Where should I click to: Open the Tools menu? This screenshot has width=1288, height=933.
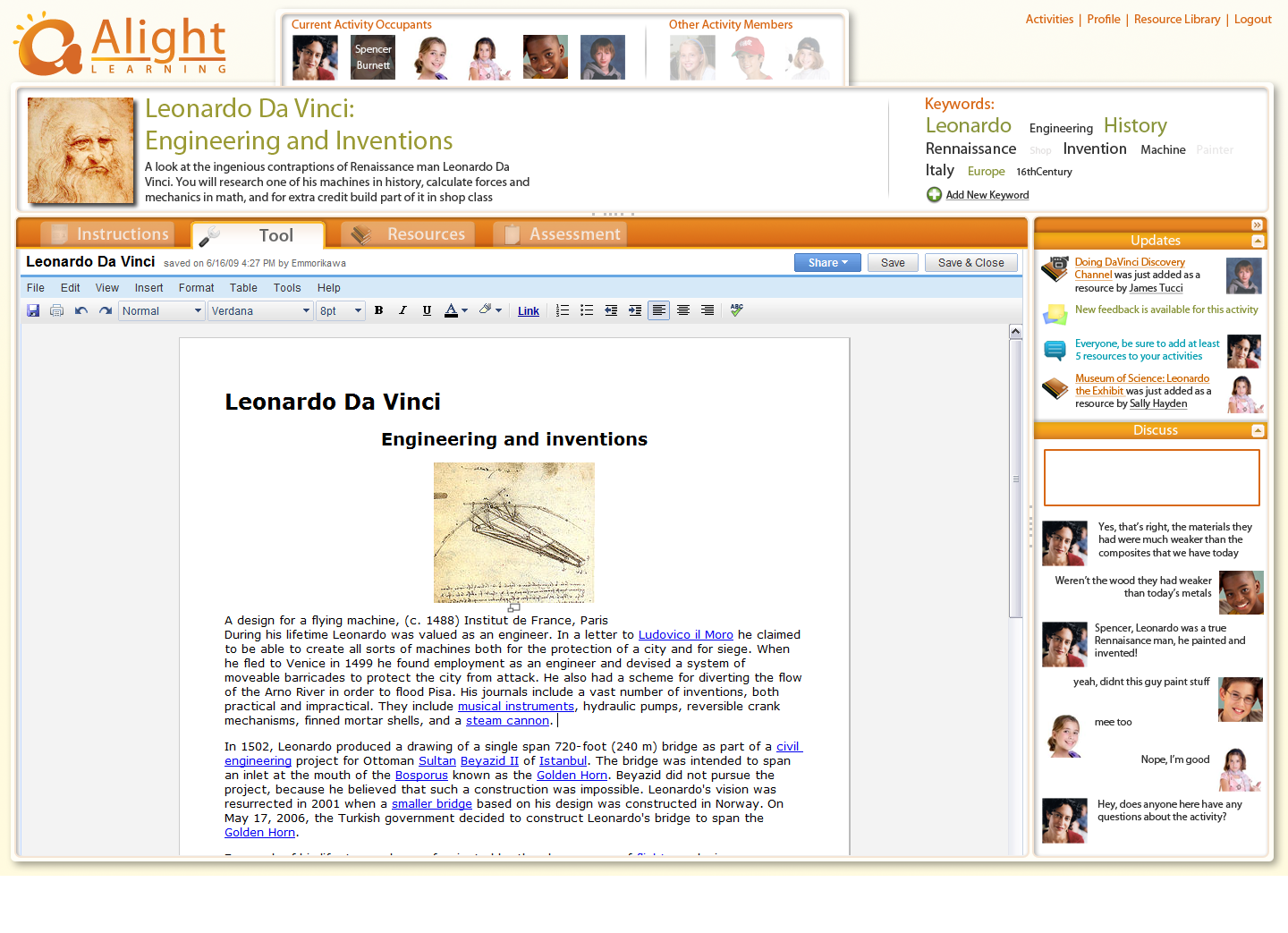click(x=287, y=288)
